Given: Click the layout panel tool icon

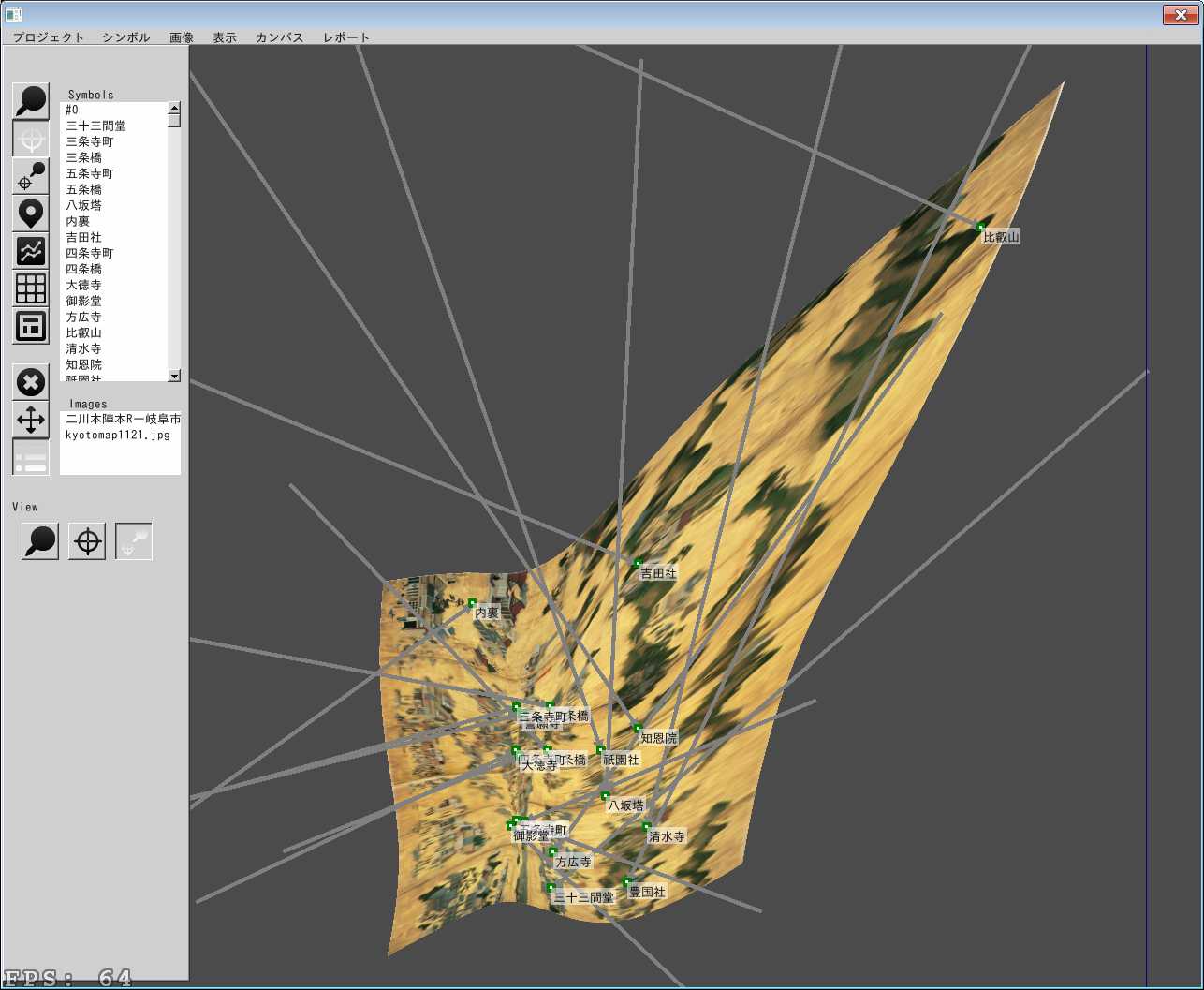Looking at the screenshot, I should [31, 326].
